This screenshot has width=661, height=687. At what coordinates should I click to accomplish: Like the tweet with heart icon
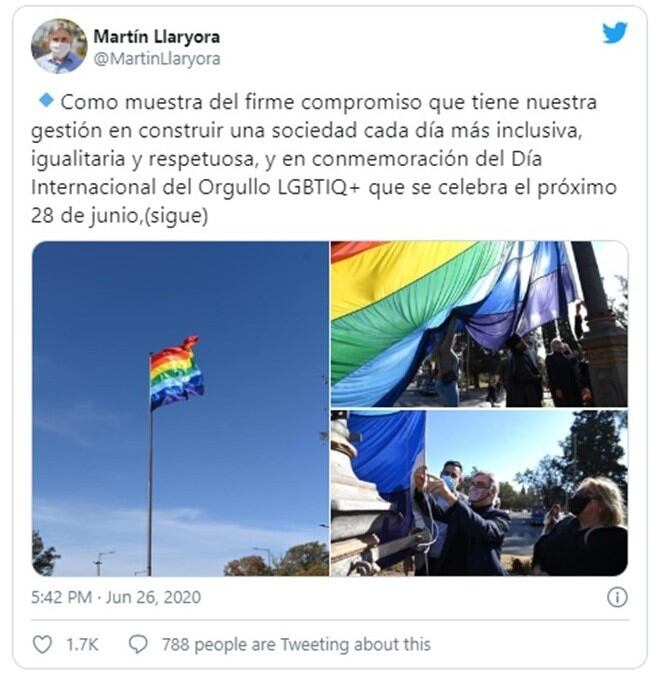[42, 645]
